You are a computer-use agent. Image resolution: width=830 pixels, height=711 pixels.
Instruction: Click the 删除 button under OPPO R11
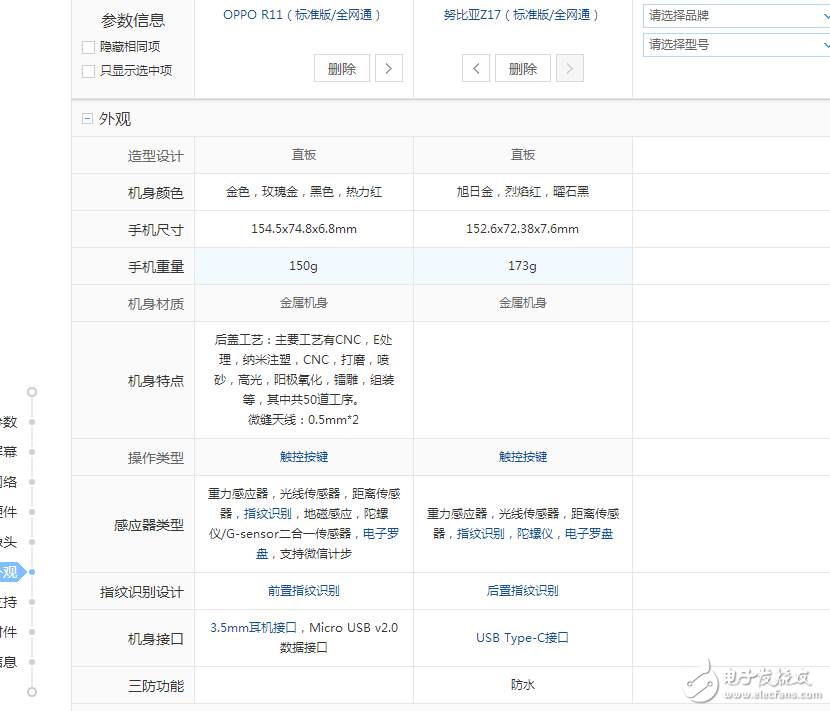342,68
